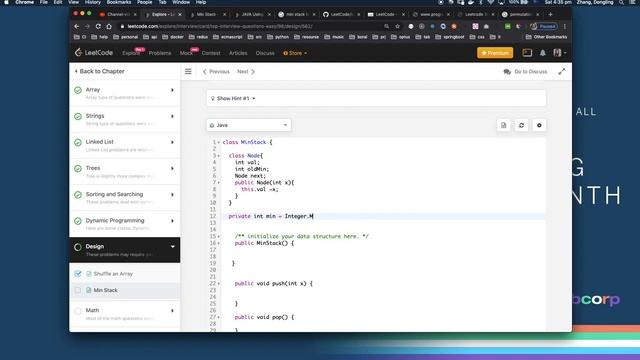Expand the Math chapter
The image size is (640, 360).
pyautogui.click(x=172, y=311)
